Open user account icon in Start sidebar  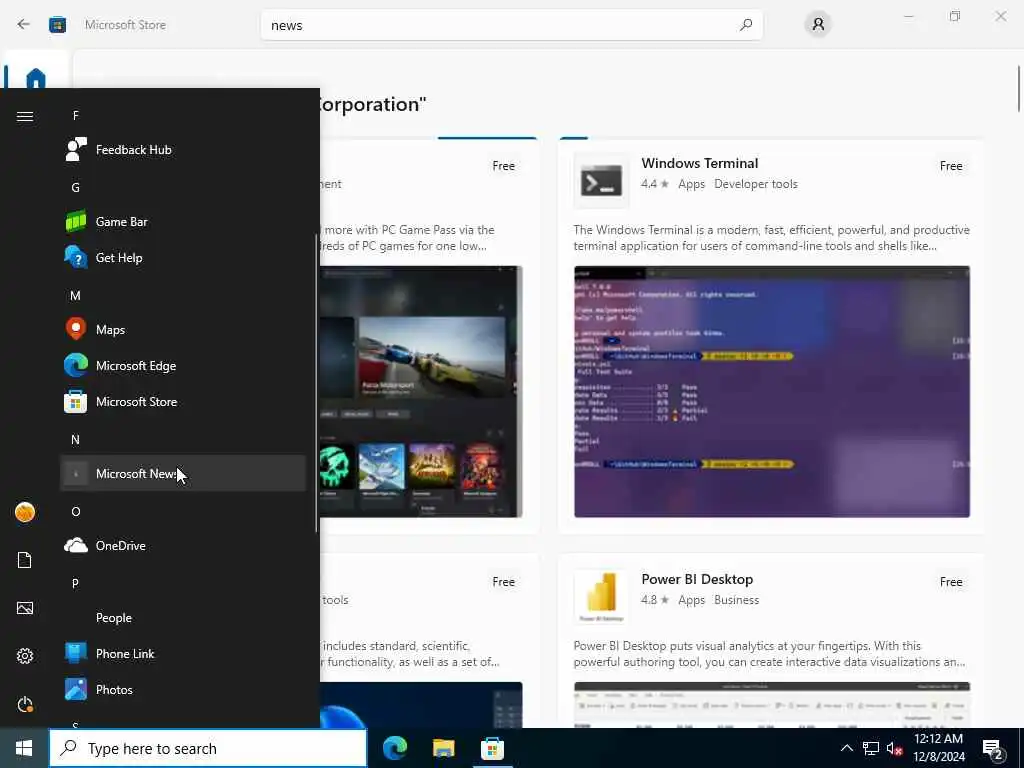[25, 512]
